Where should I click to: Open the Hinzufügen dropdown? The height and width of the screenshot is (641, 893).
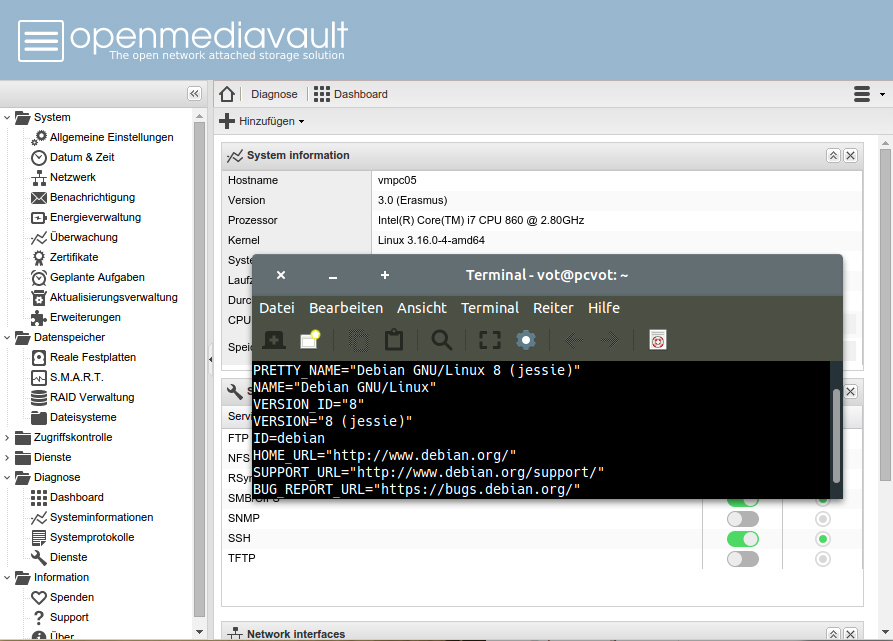262,121
